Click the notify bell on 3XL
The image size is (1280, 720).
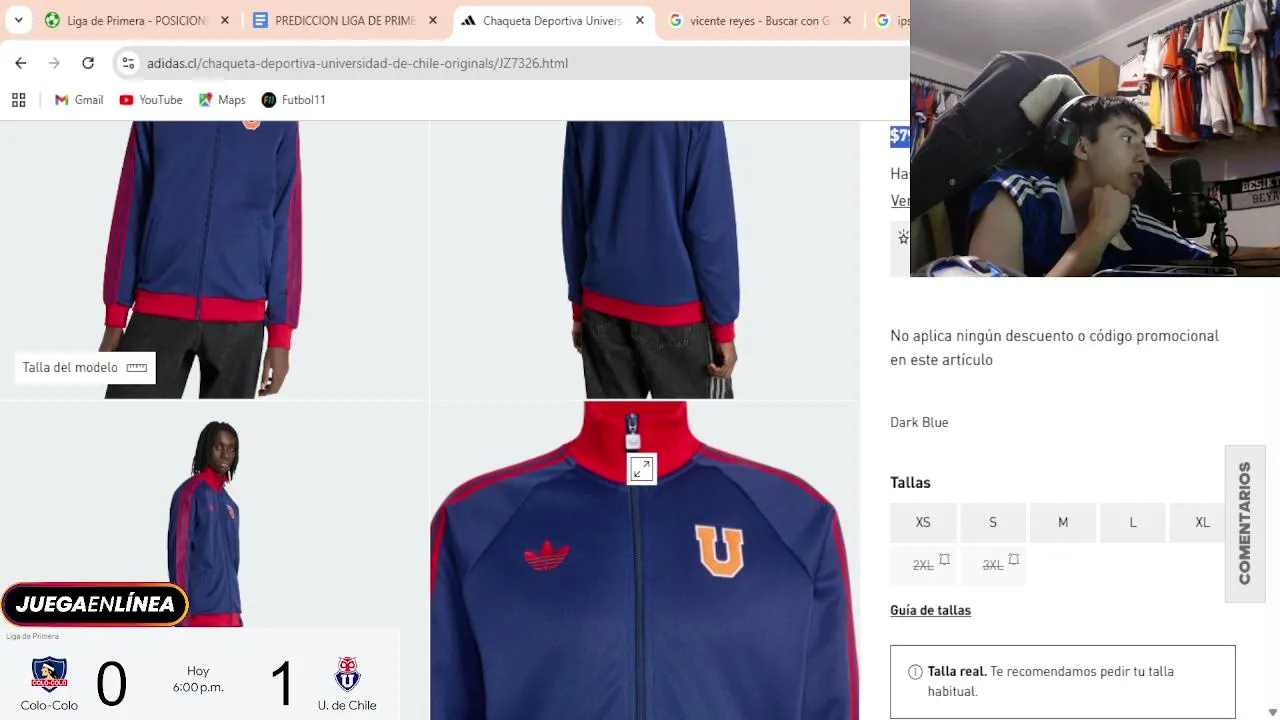1014,559
